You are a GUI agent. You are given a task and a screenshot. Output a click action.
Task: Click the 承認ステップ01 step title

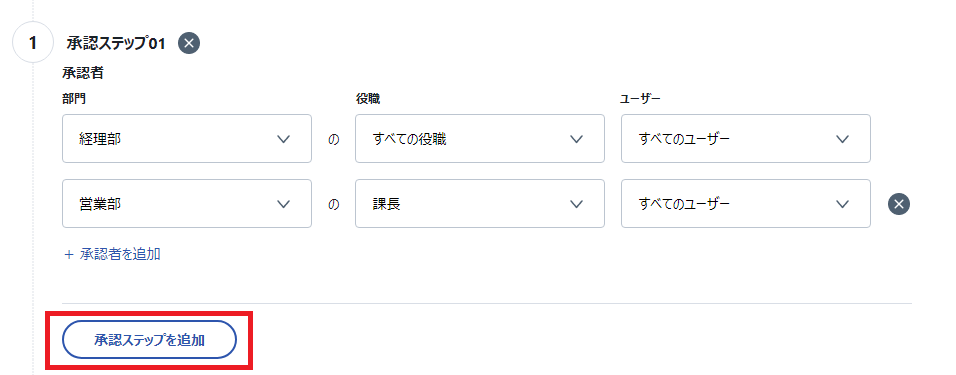click(x=116, y=43)
